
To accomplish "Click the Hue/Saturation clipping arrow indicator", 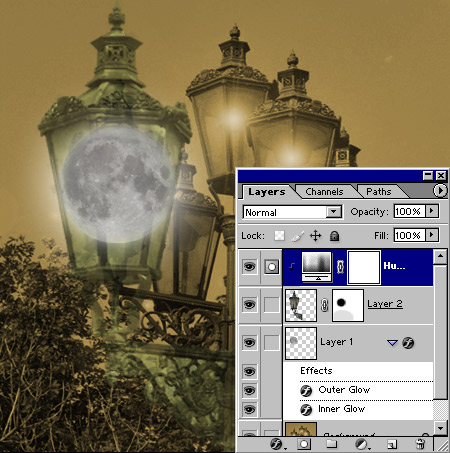I will 292,266.
